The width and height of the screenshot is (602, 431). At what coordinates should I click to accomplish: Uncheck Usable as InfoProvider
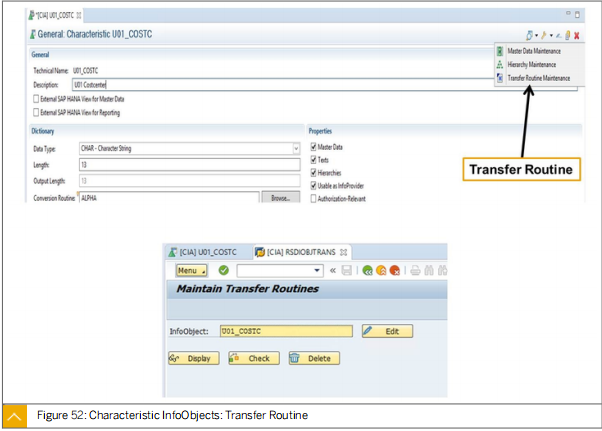[314, 186]
